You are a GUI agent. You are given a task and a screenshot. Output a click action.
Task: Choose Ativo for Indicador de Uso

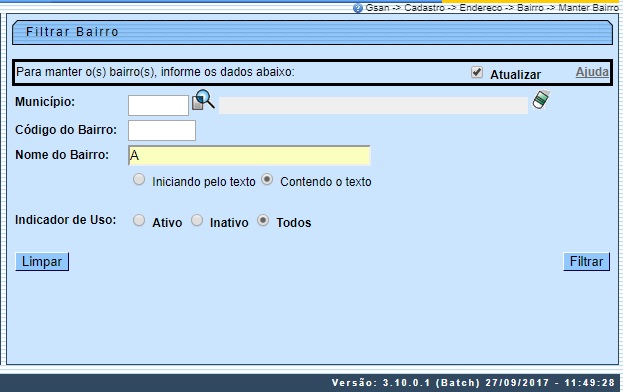coord(139,220)
